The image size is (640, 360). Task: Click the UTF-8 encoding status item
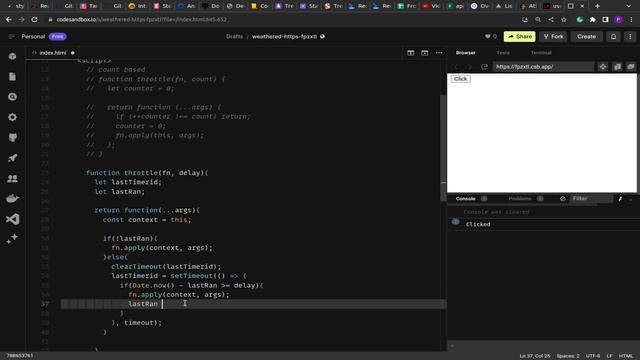coord(593,356)
